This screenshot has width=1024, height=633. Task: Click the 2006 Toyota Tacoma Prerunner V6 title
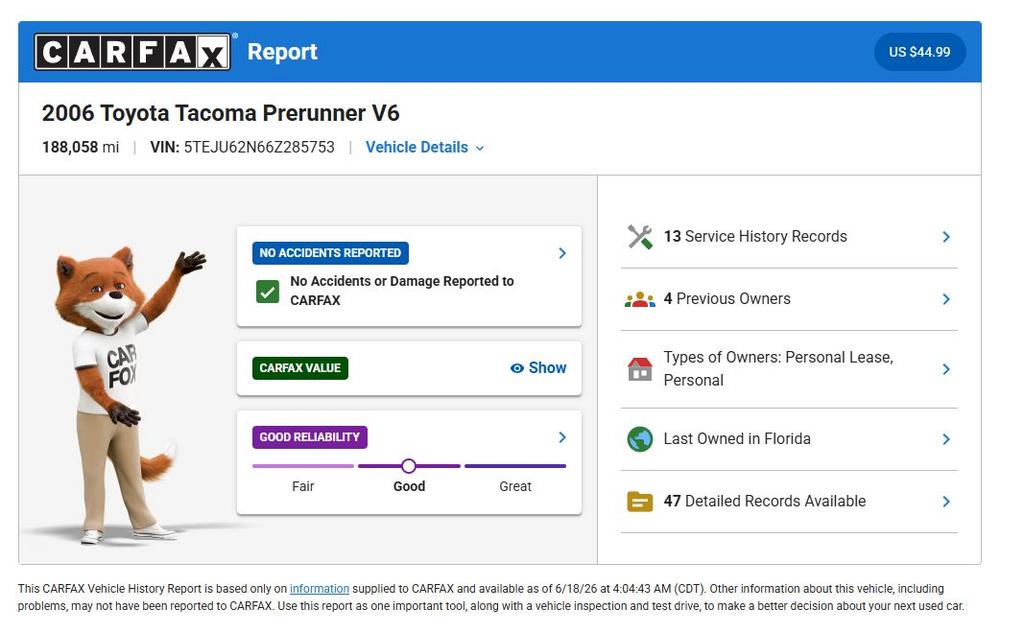[221, 113]
